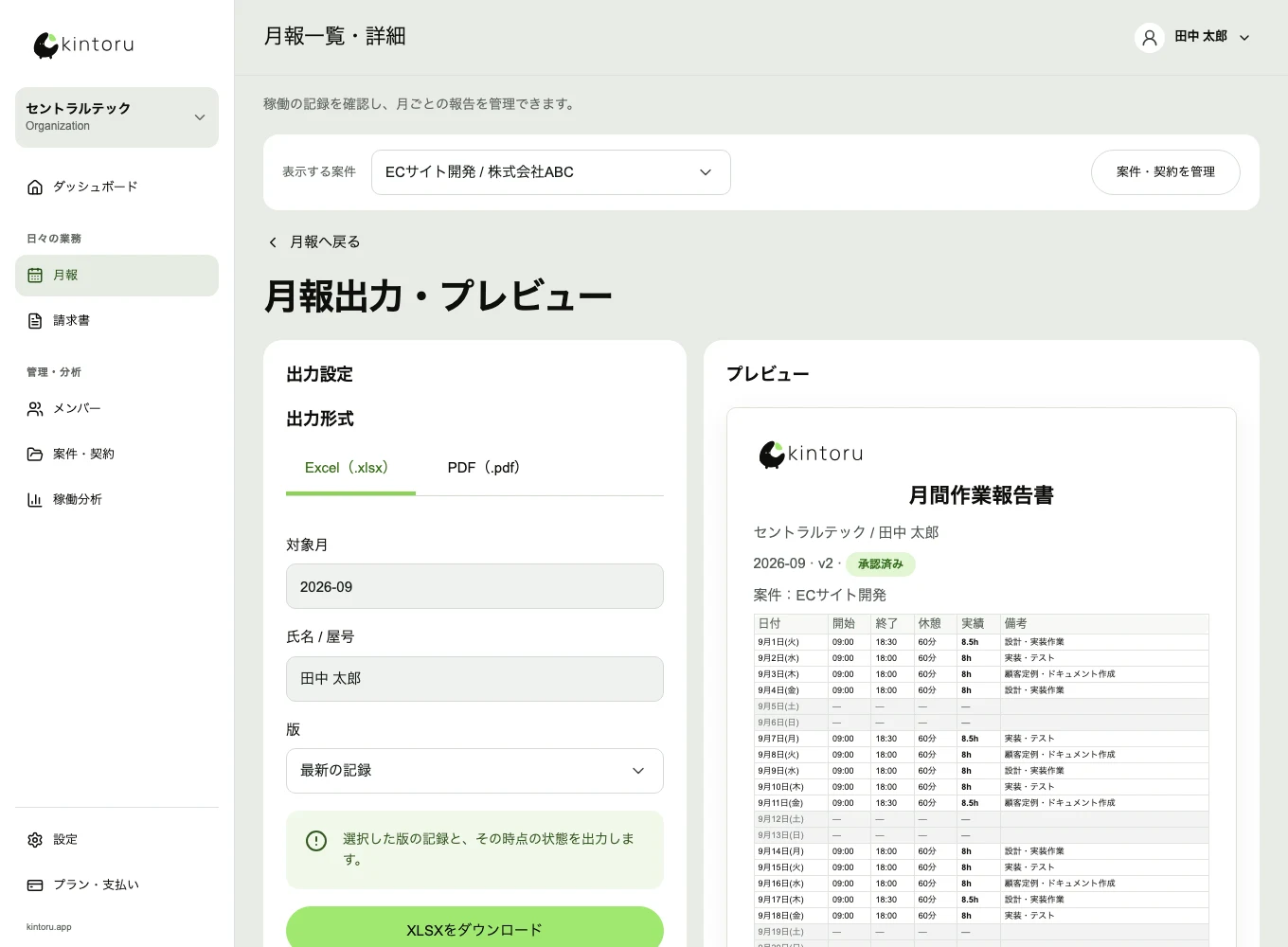Click the back arrow beside 月報へ戻る
This screenshot has width=1288, height=947.
pyautogui.click(x=273, y=242)
